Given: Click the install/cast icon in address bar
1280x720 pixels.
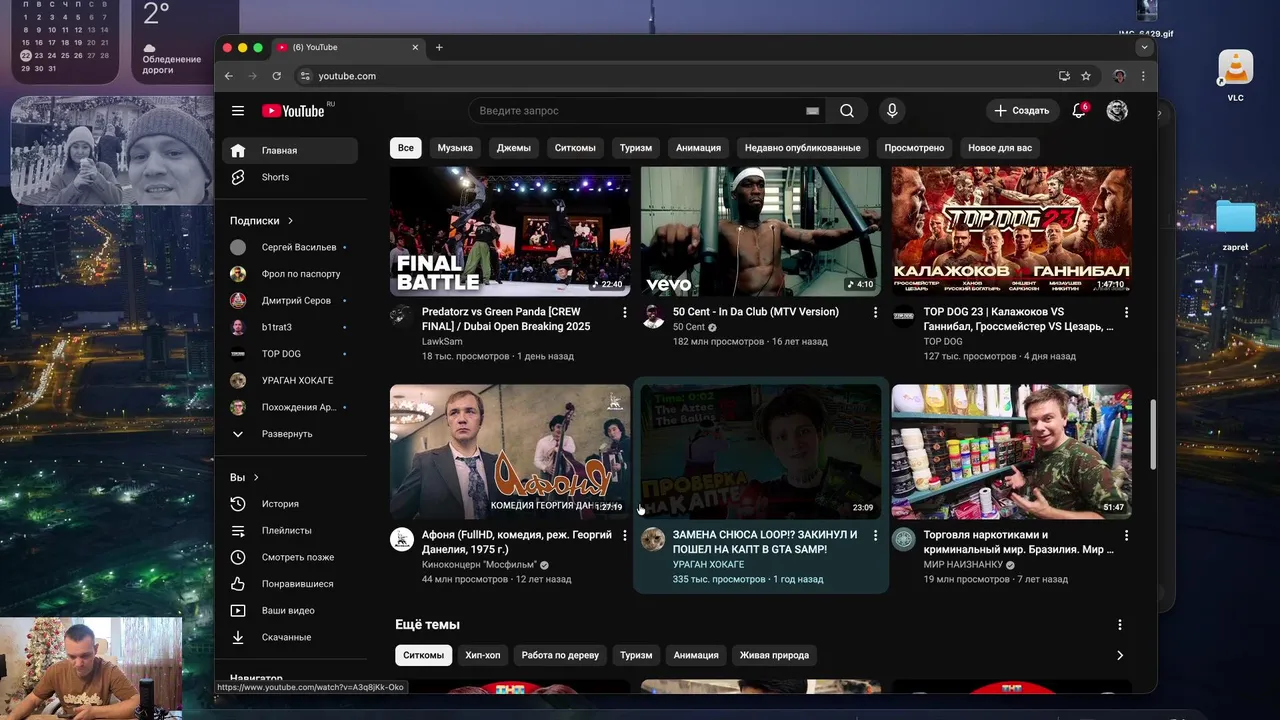Looking at the screenshot, I should point(1064,76).
